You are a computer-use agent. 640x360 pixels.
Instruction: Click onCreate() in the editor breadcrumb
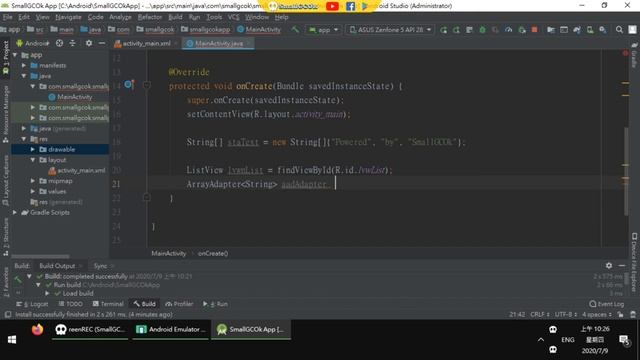(213, 253)
